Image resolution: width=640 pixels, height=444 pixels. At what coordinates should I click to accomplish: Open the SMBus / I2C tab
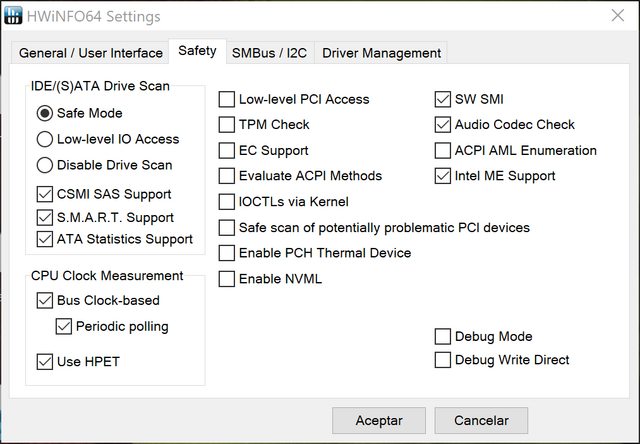tap(269, 53)
